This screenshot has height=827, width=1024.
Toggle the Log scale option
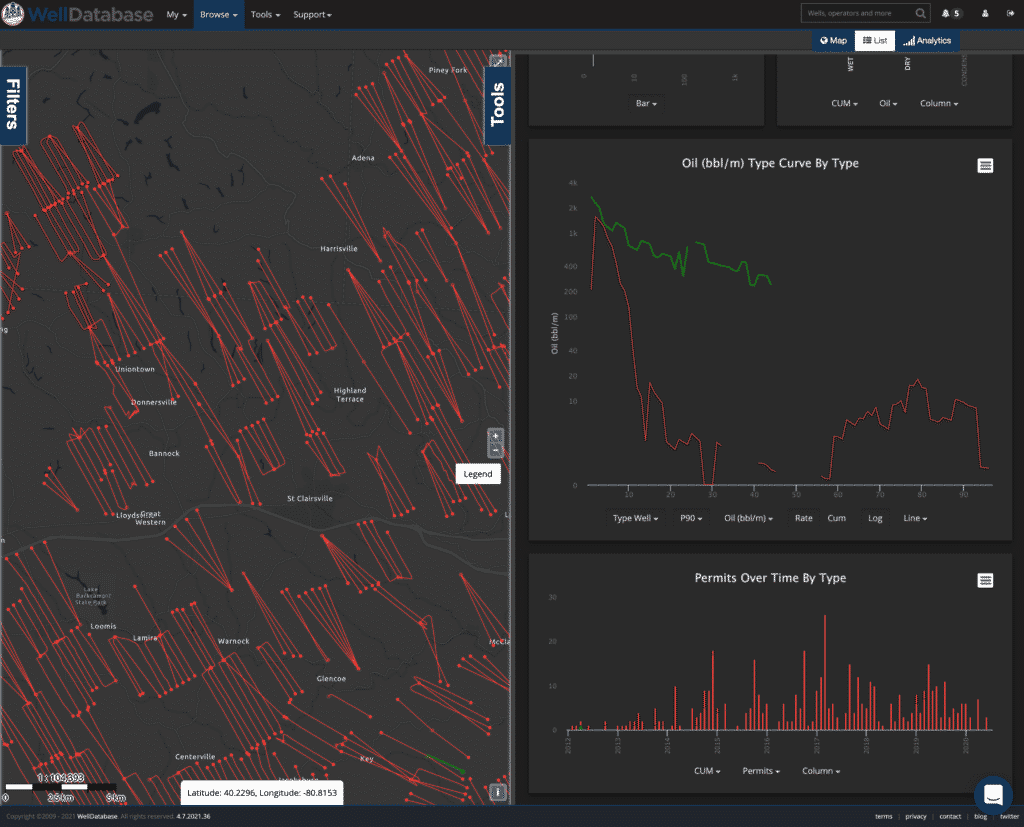pyautogui.click(x=875, y=518)
